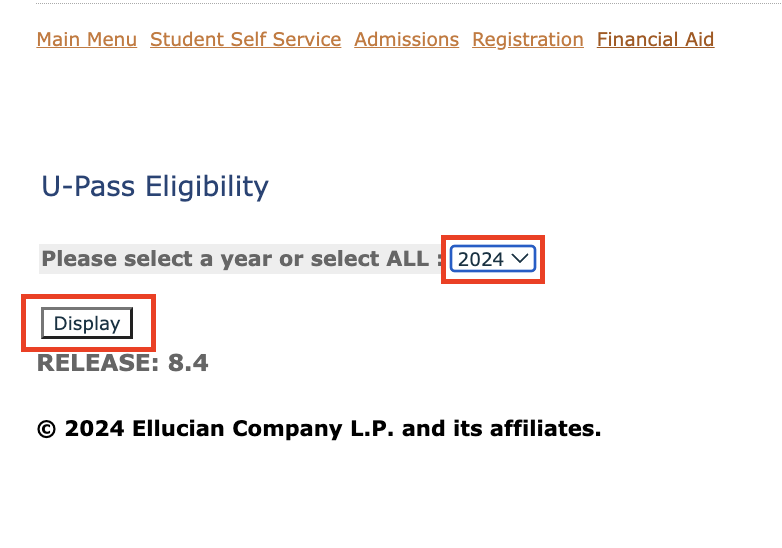Screen dimensions: 782x548
Task: Click the U-Pass Eligibility heading
Action: (155, 187)
